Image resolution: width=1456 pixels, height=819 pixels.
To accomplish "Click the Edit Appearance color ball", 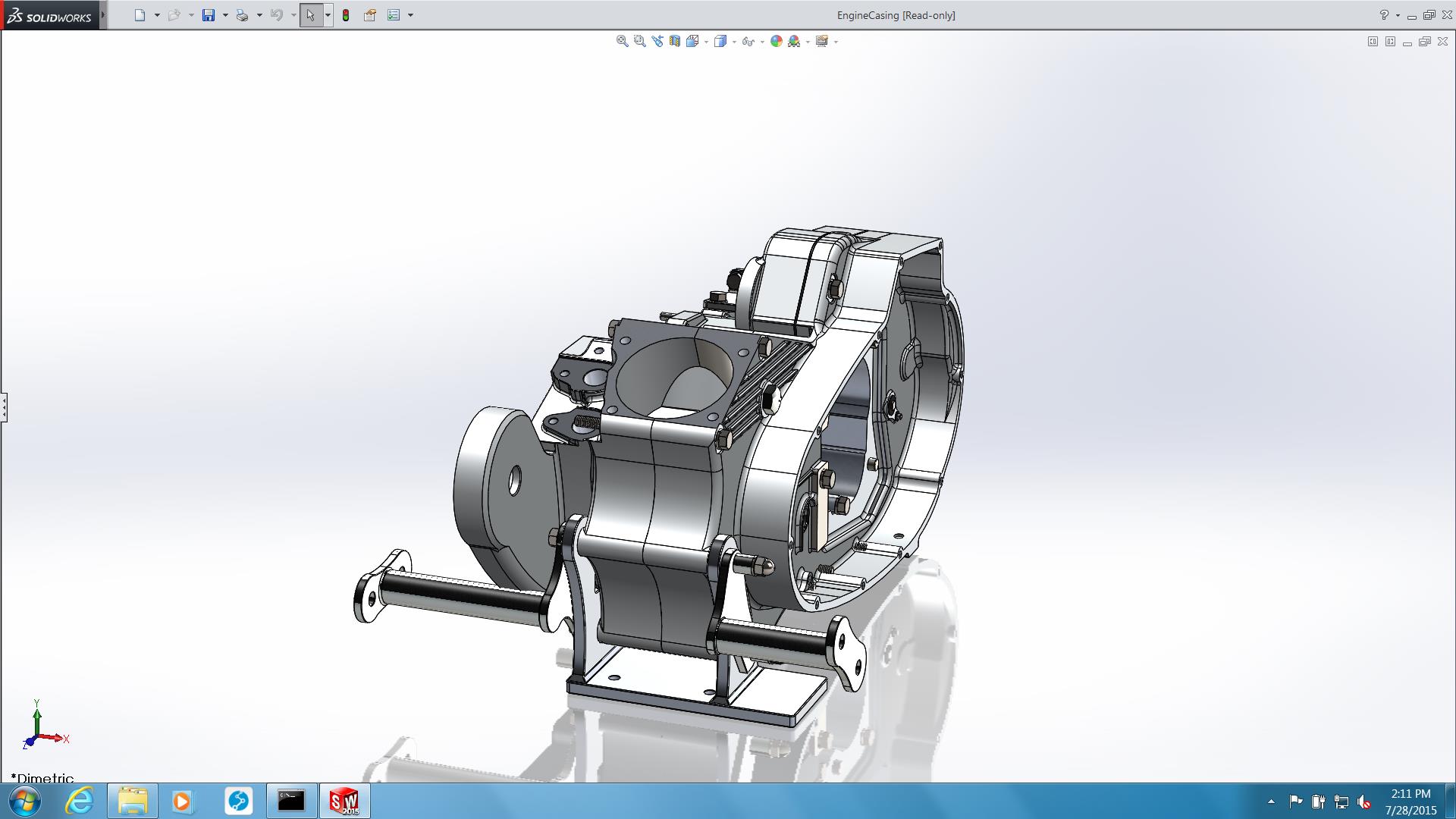I will click(x=776, y=42).
